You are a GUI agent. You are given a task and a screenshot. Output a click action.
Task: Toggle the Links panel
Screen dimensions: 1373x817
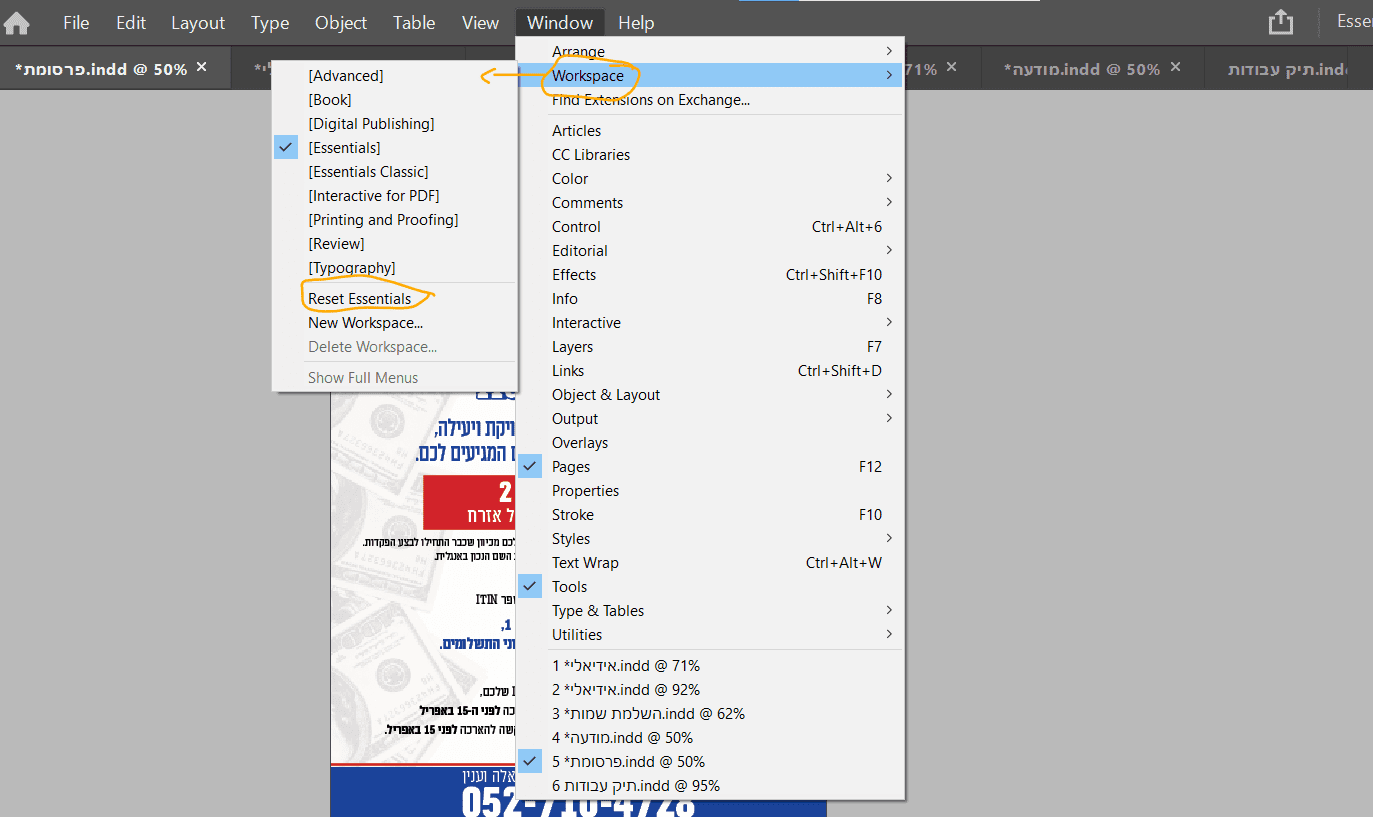tap(710, 371)
